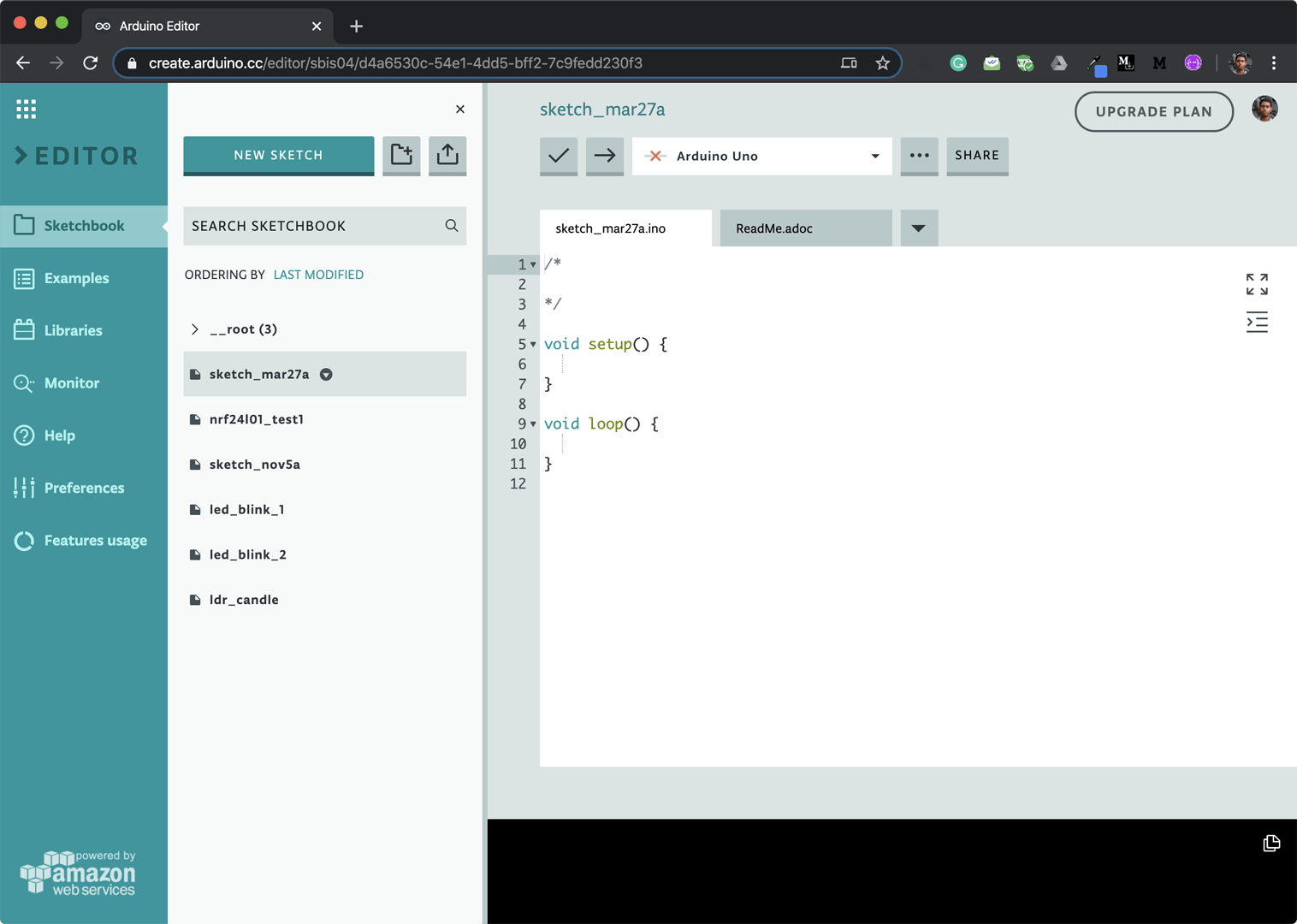This screenshot has height=924, width=1297.
Task: Open the sketch_mar27a options dropdown arrow
Action: tap(326, 375)
